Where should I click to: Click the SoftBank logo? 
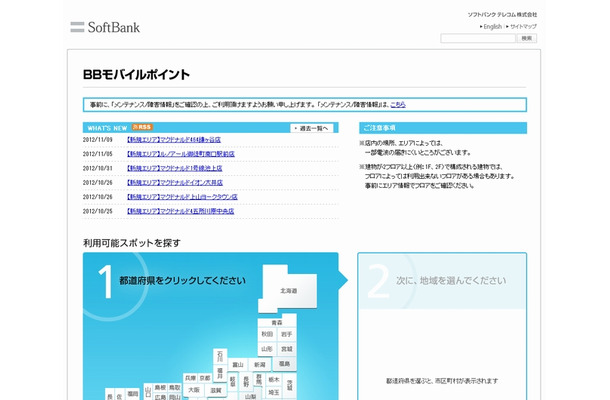pyautogui.click(x=105, y=27)
